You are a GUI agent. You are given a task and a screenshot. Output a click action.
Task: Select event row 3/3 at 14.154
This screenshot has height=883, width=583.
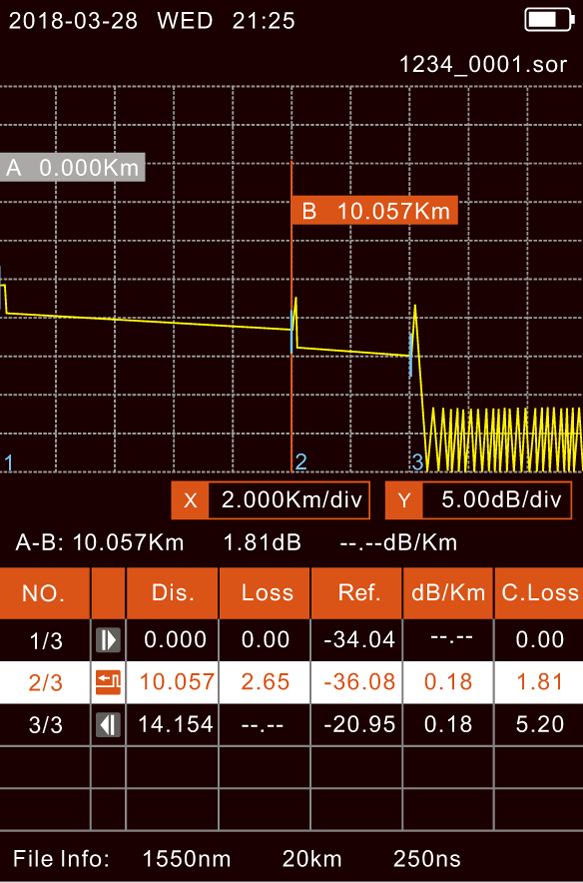click(x=291, y=724)
